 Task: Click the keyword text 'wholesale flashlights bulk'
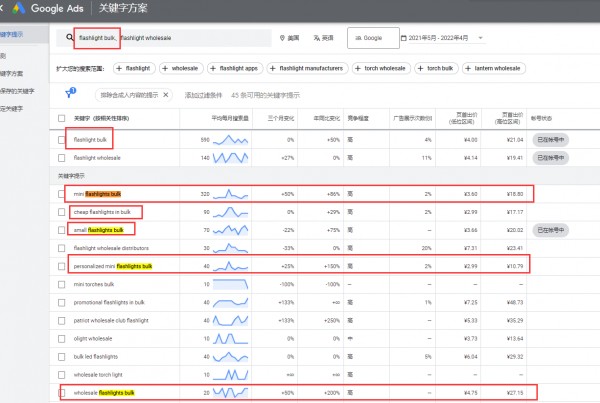104,393
